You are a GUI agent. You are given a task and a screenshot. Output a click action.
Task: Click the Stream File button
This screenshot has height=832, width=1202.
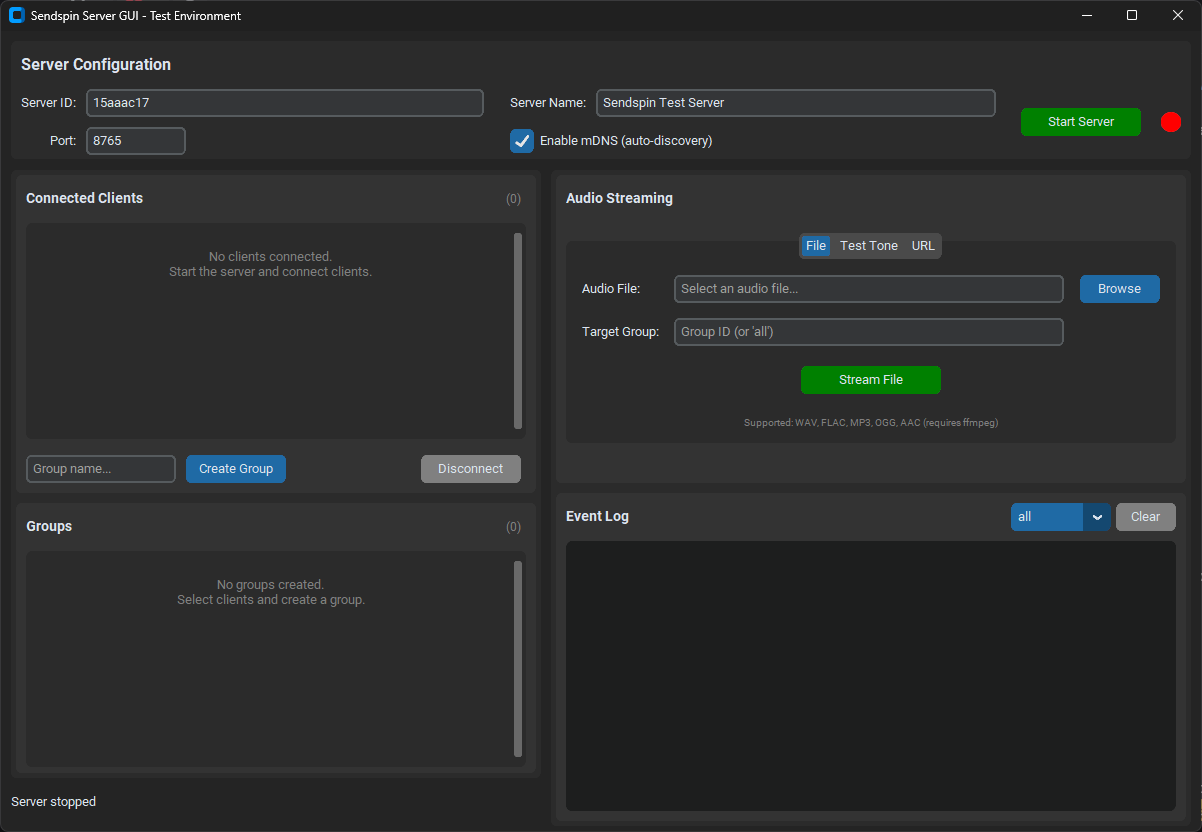click(x=871, y=380)
